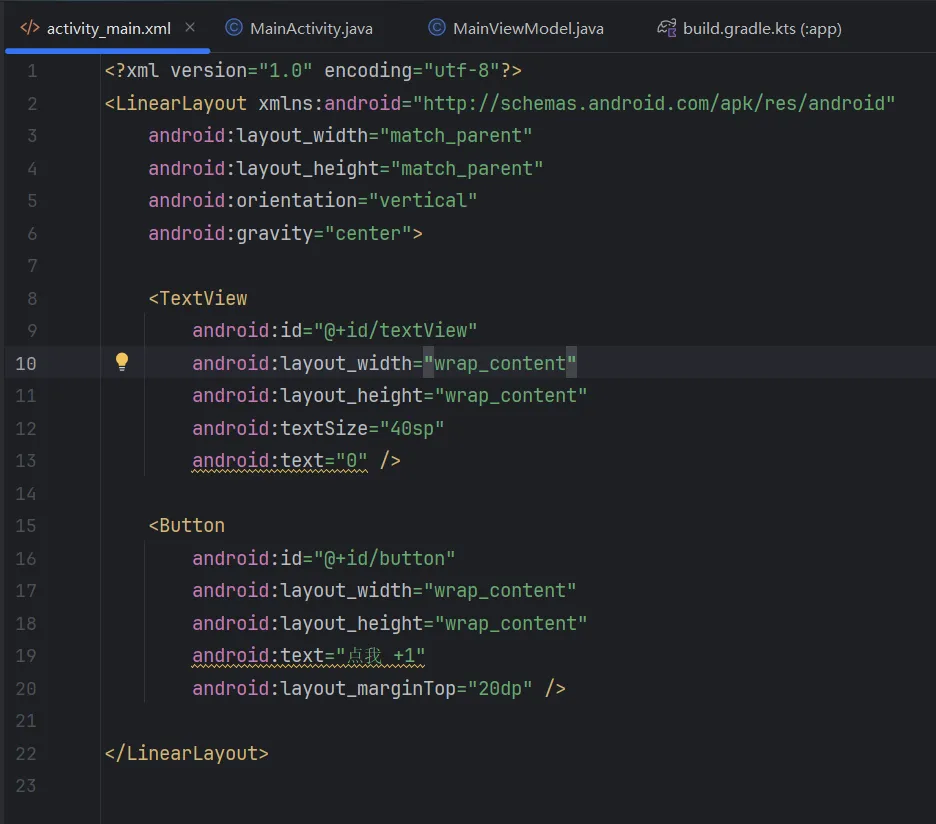Place cursor on the Button opening tag
936x824 pixels.
(191, 526)
